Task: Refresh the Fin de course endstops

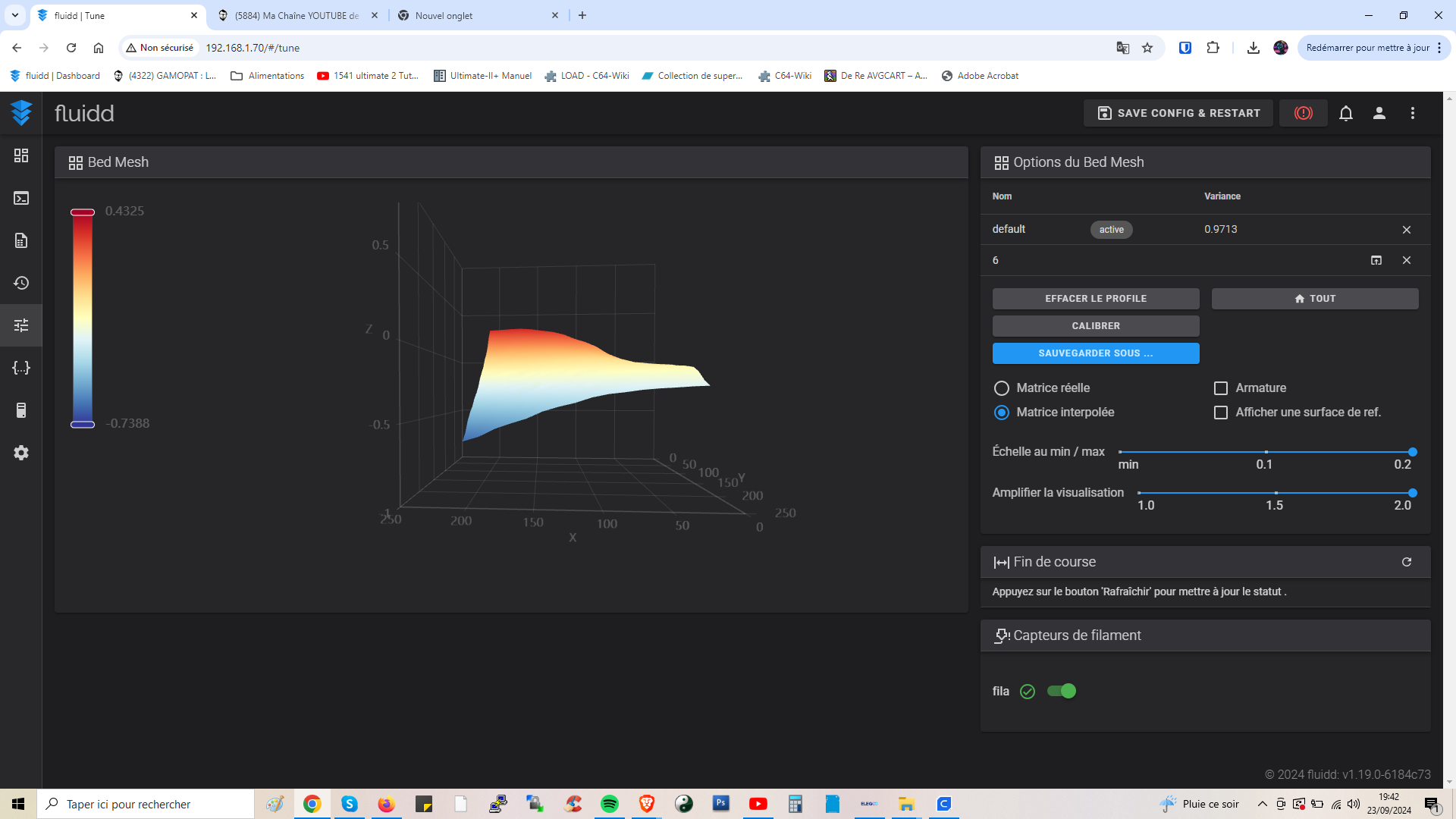Action: 1406,562
